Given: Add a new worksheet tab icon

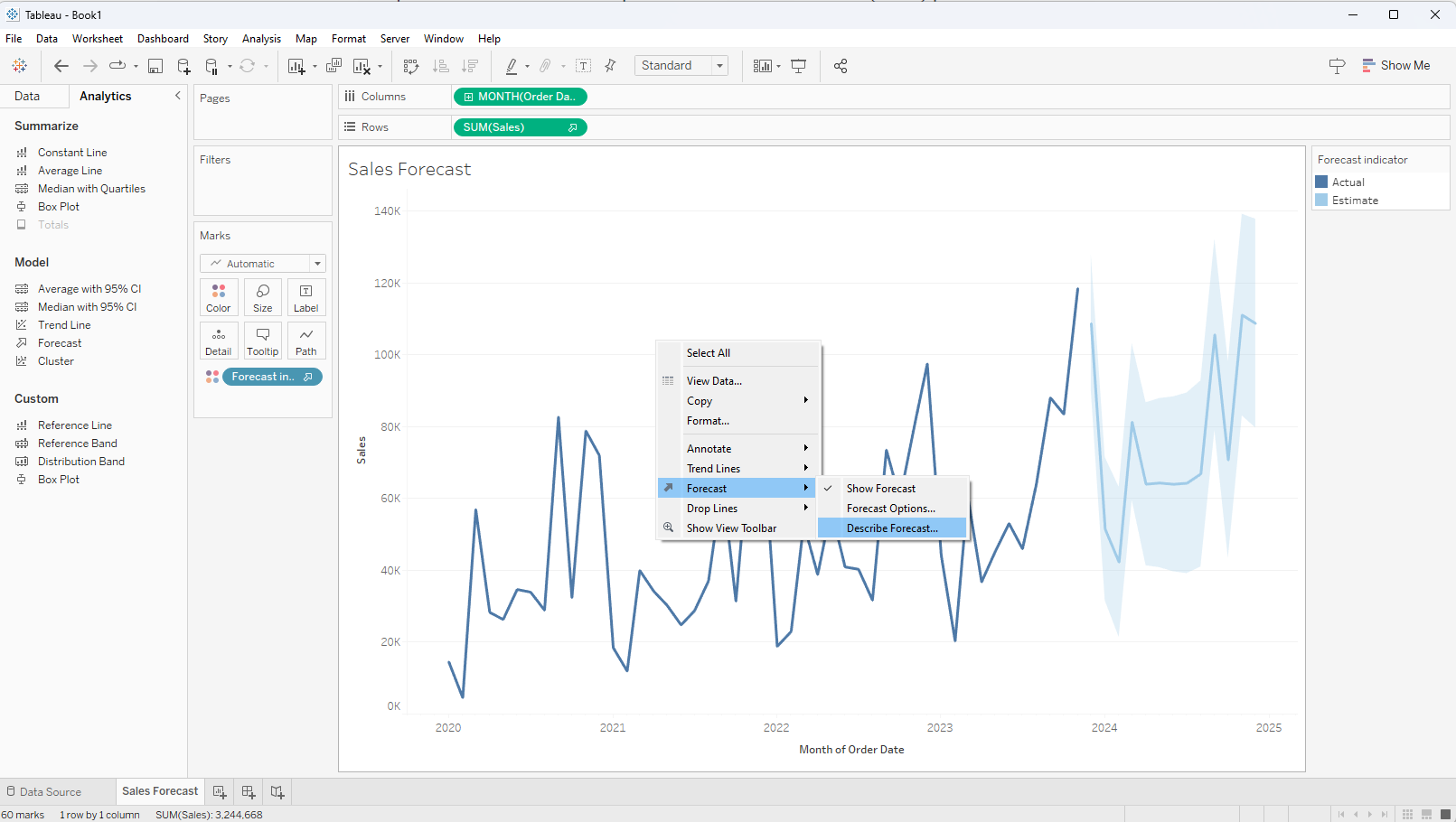Looking at the screenshot, I should coord(220,792).
